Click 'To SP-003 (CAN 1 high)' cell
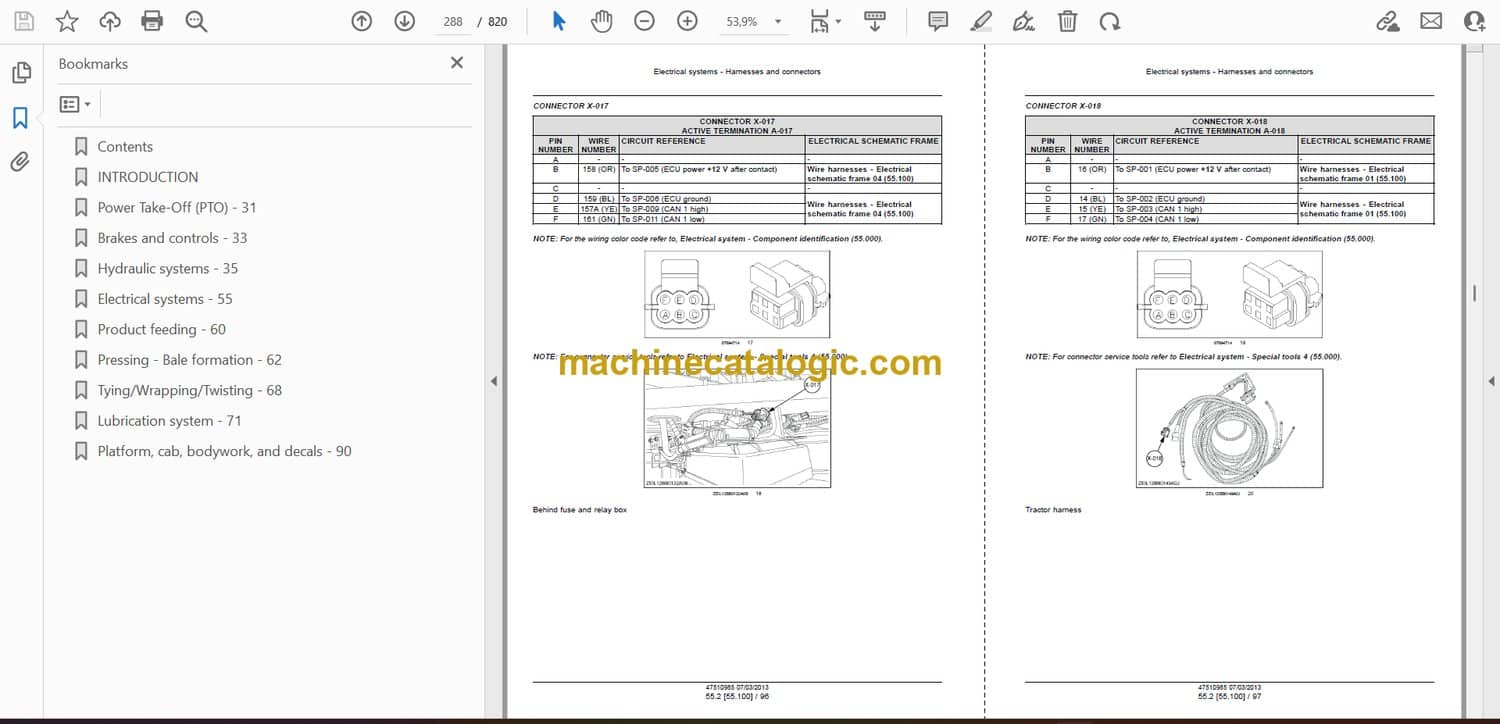The height and width of the screenshot is (724, 1500). [x=1205, y=209]
